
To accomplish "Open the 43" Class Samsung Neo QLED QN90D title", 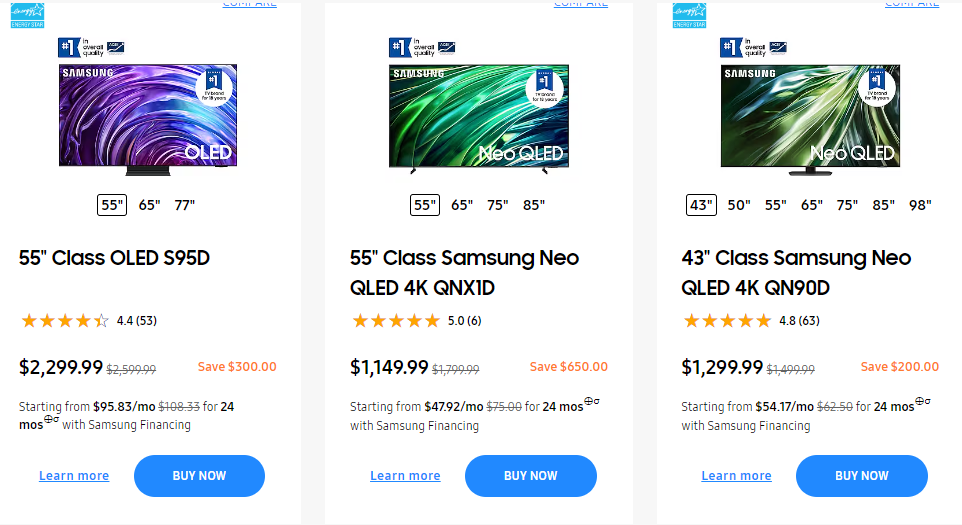I will [796, 273].
